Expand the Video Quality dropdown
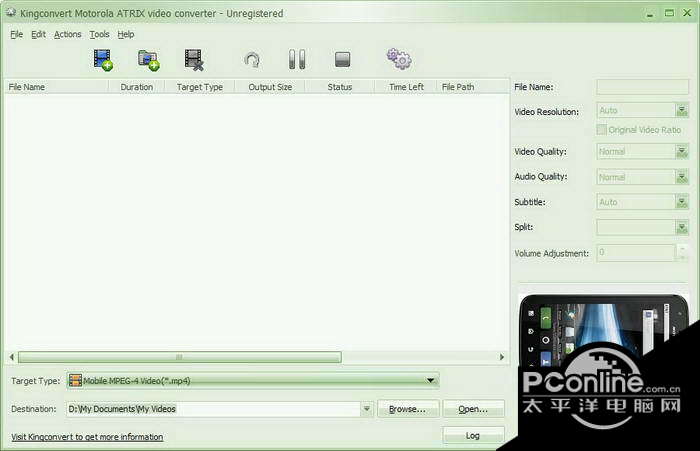The height and width of the screenshot is (451, 700). click(x=681, y=152)
